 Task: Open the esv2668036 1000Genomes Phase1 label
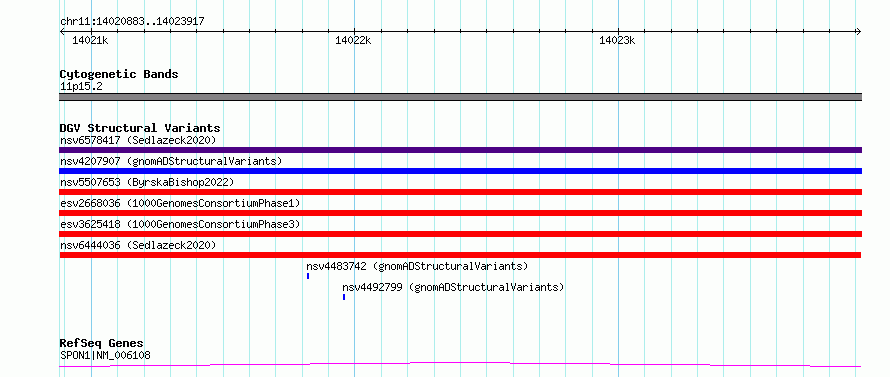click(x=180, y=203)
